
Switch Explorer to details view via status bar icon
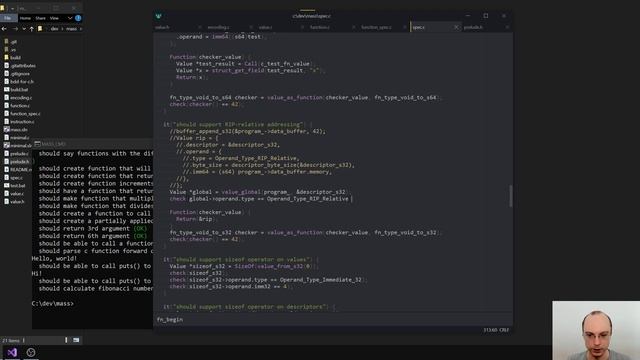66,340
